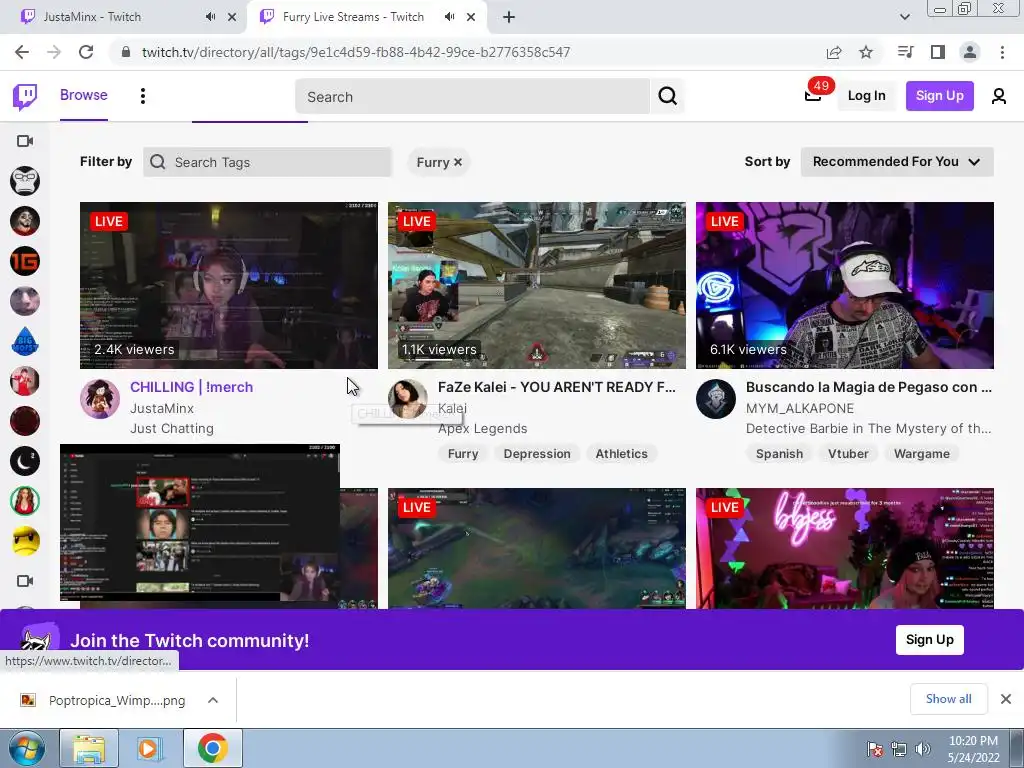Open the MYM_ALKAPONE channel name link
The height and width of the screenshot is (768, 1024).
(x=799, y=408)
